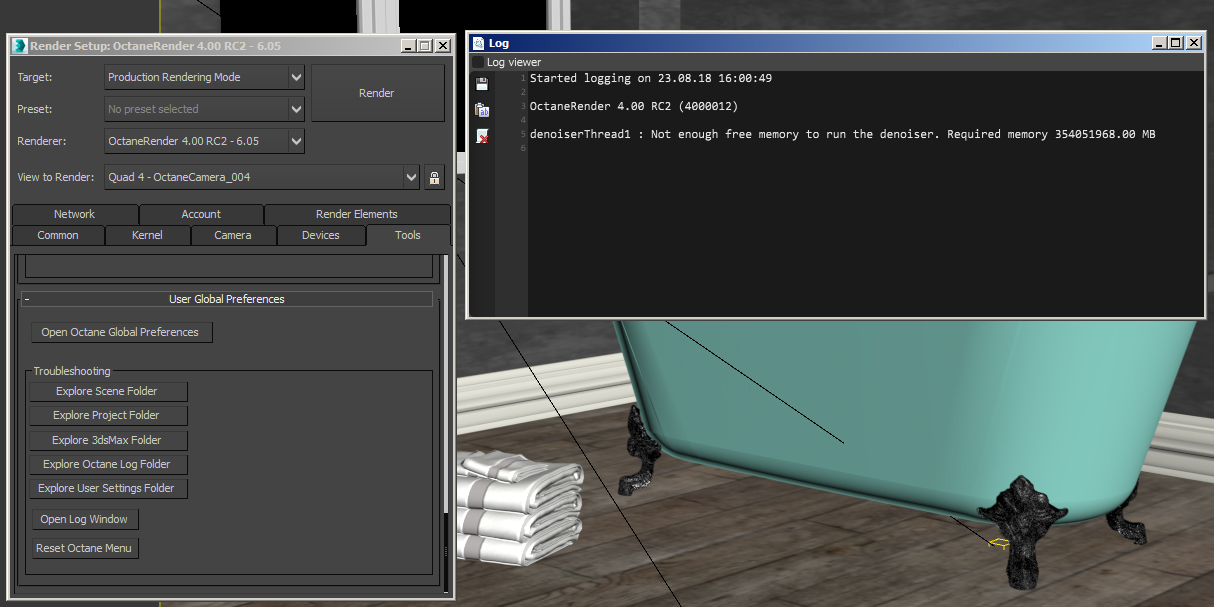Click Explore 3dsMax Folder

click(x=107, y=440)
